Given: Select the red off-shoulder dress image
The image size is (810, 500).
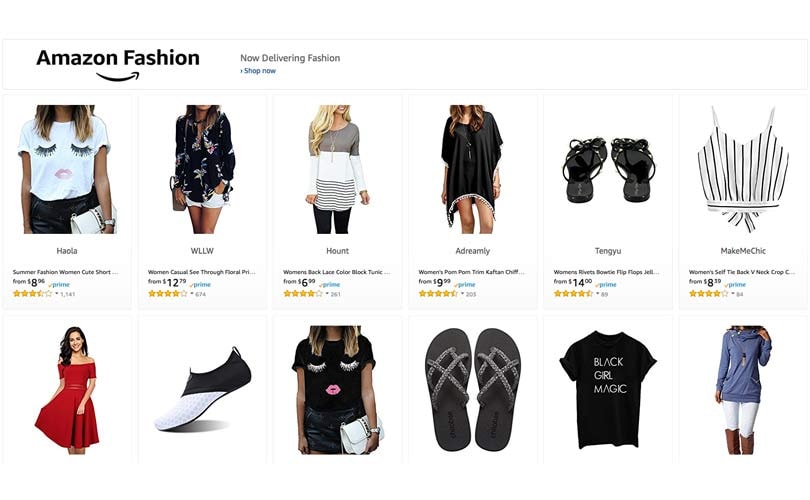Looking at the screenshot, I should pyautogui.click(x=67, y=388).
